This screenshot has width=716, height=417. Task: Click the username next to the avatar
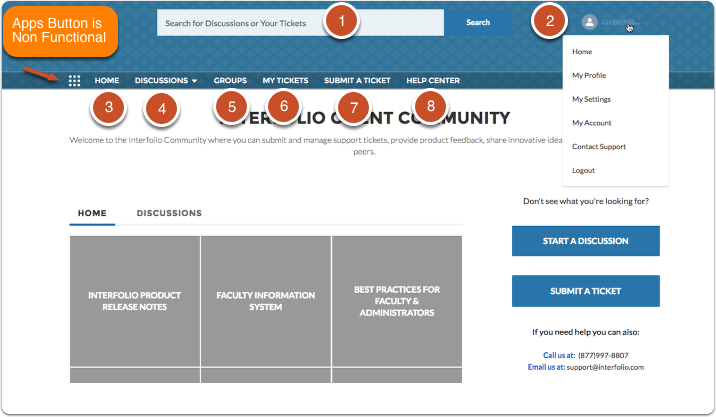click(x=621, y=22)
